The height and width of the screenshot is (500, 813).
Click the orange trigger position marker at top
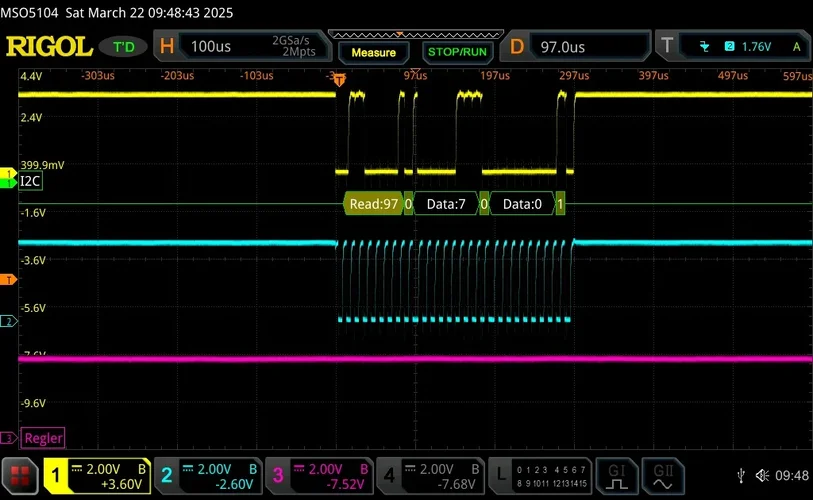click(x=339, y=79)
